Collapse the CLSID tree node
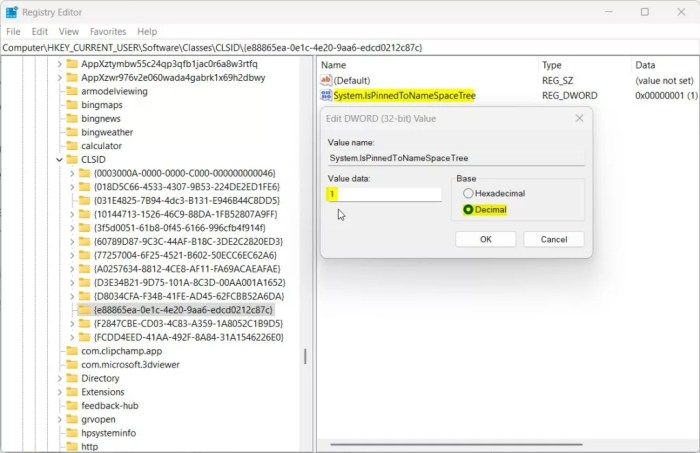Image resolution: width=700 pixels, height=453 pixels. [59, 159]
